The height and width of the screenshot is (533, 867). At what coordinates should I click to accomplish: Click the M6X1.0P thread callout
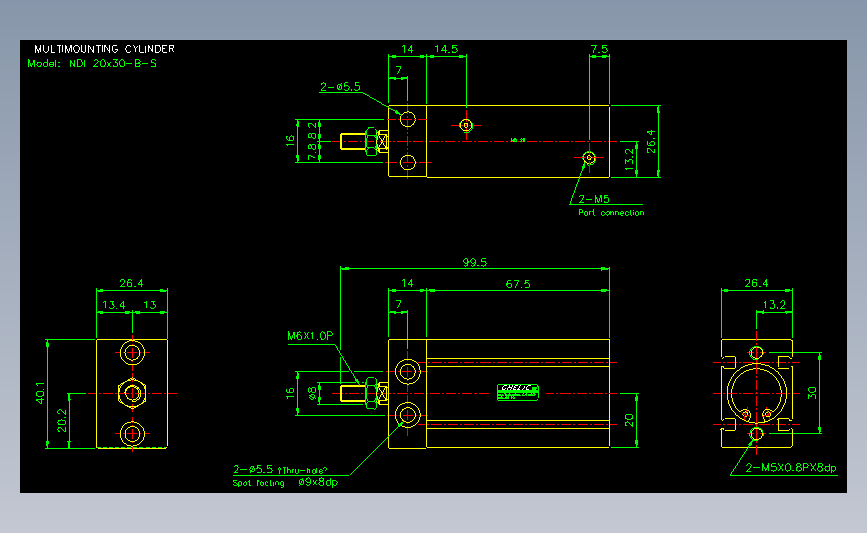tap(310, 336)
